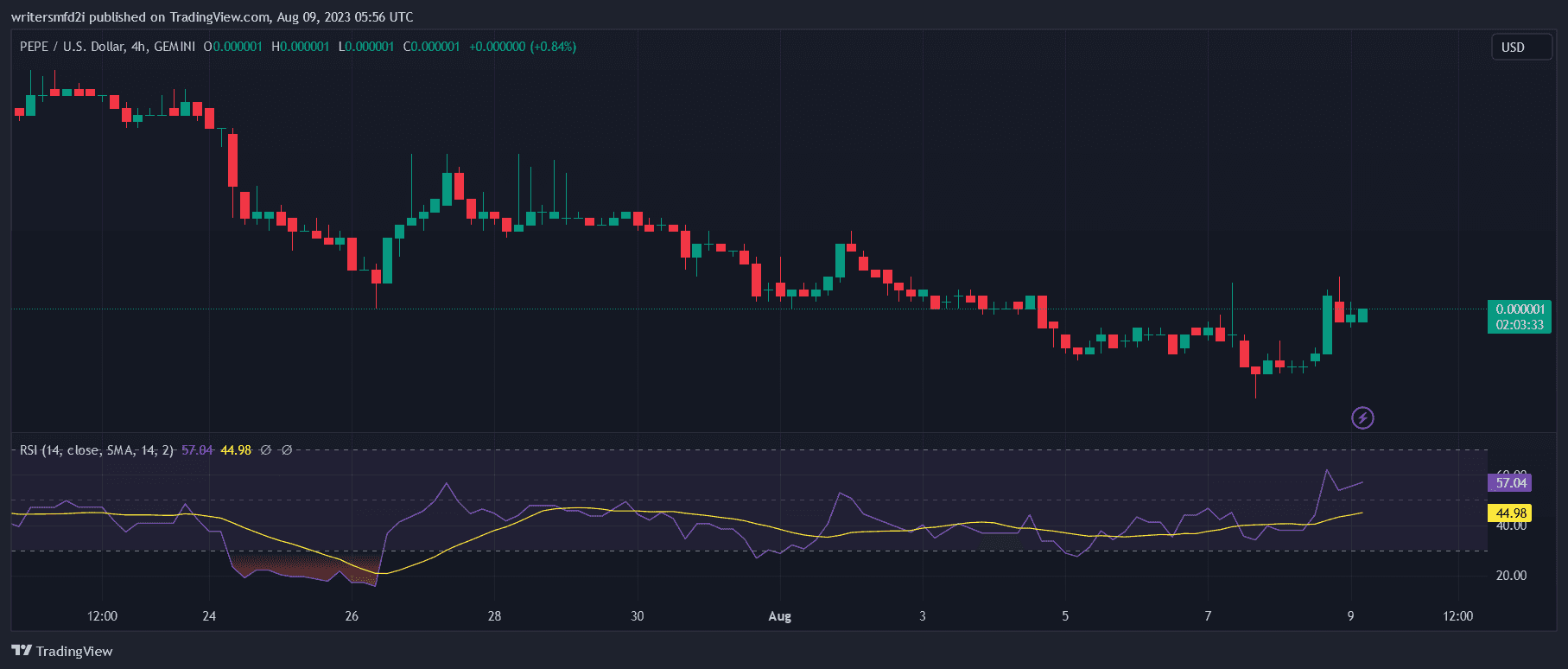Click the 30 date label on time axis
This screenshot has width=1568, height=669.
click(x=637, y=616)
